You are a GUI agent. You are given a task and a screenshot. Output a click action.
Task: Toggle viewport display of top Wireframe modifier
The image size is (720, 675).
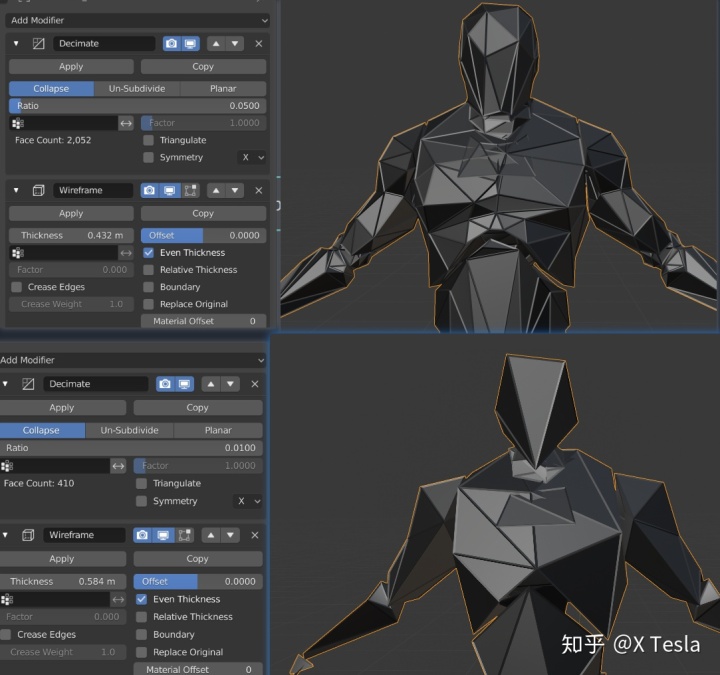pos(169,191)
